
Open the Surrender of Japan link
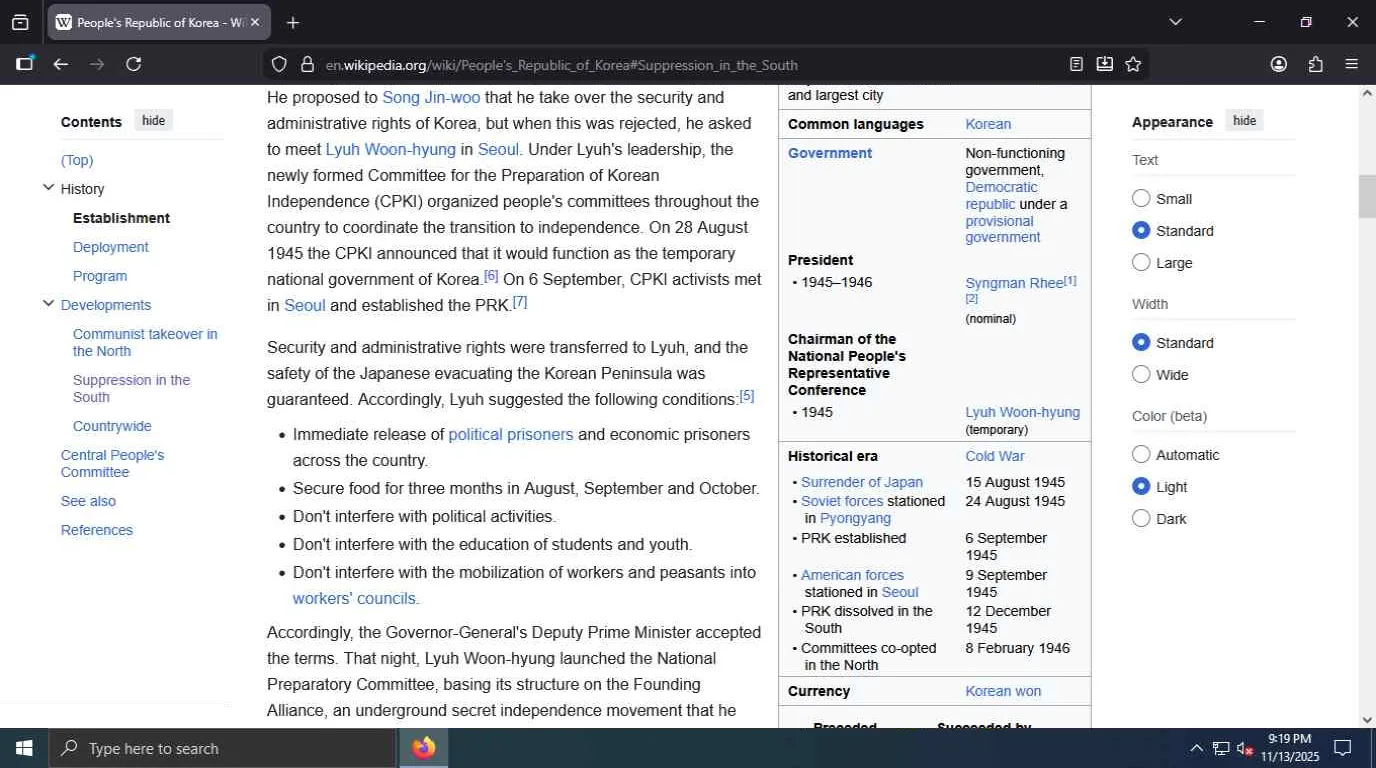(x=862, y=482)
